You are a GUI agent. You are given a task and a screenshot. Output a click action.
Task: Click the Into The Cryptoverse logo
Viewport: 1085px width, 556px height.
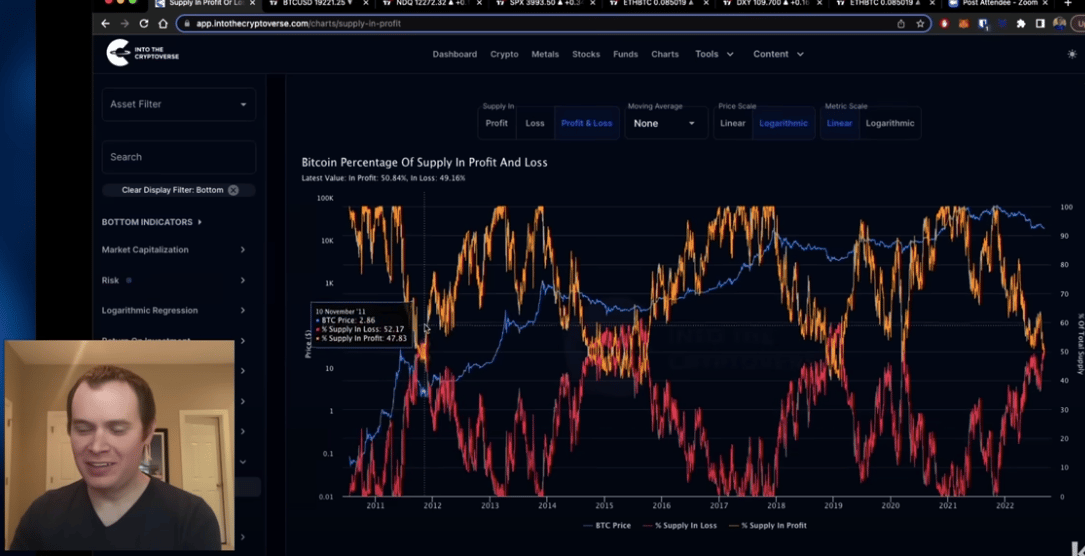point(143,53)
